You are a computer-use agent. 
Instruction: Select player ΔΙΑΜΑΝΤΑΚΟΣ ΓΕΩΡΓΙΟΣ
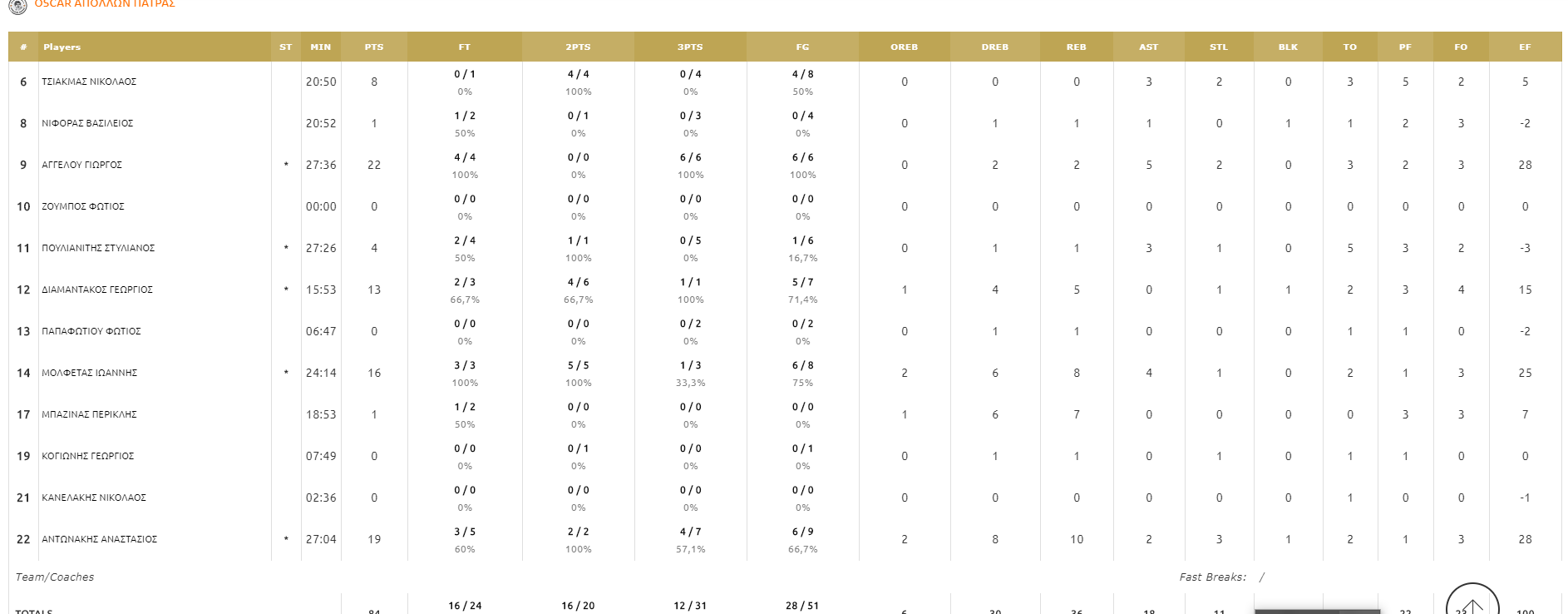click(97, 290)
